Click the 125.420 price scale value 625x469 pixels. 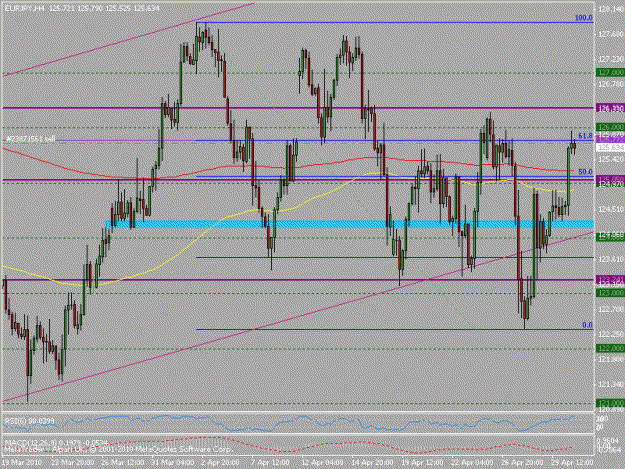(x=611, y=159)
